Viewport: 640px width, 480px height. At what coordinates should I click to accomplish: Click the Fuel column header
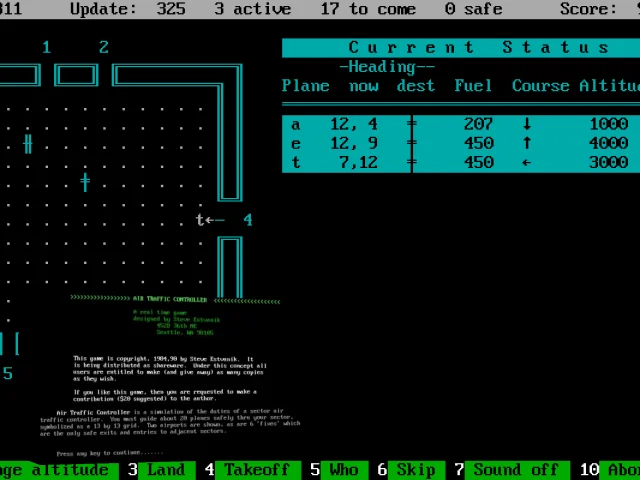pyautogui.click(x=473, y=86)
